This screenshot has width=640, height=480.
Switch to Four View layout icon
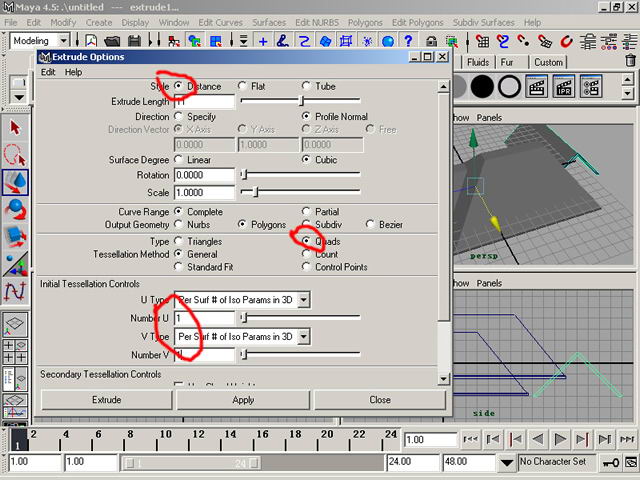pos(15,351)
